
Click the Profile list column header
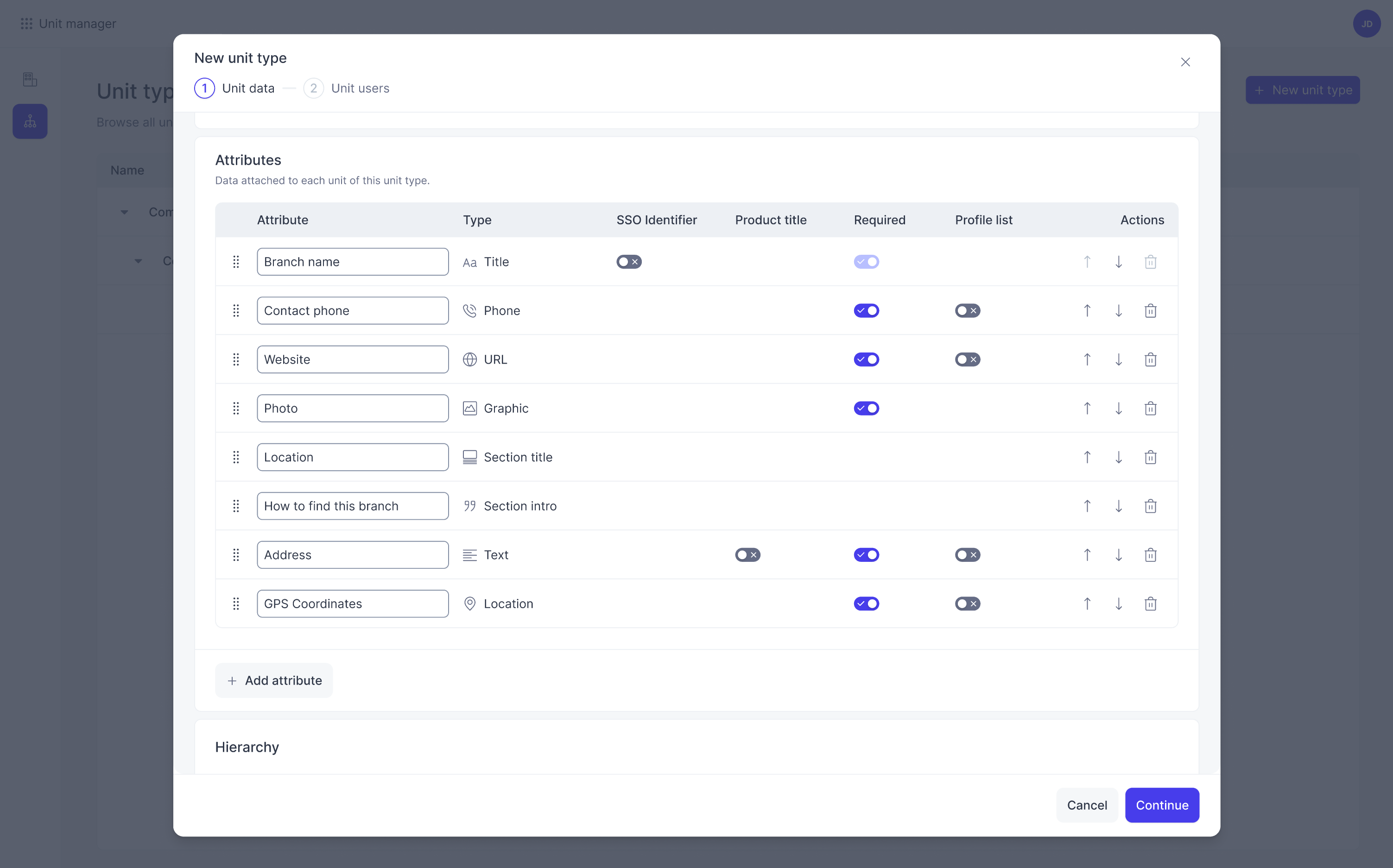(984, 220)
